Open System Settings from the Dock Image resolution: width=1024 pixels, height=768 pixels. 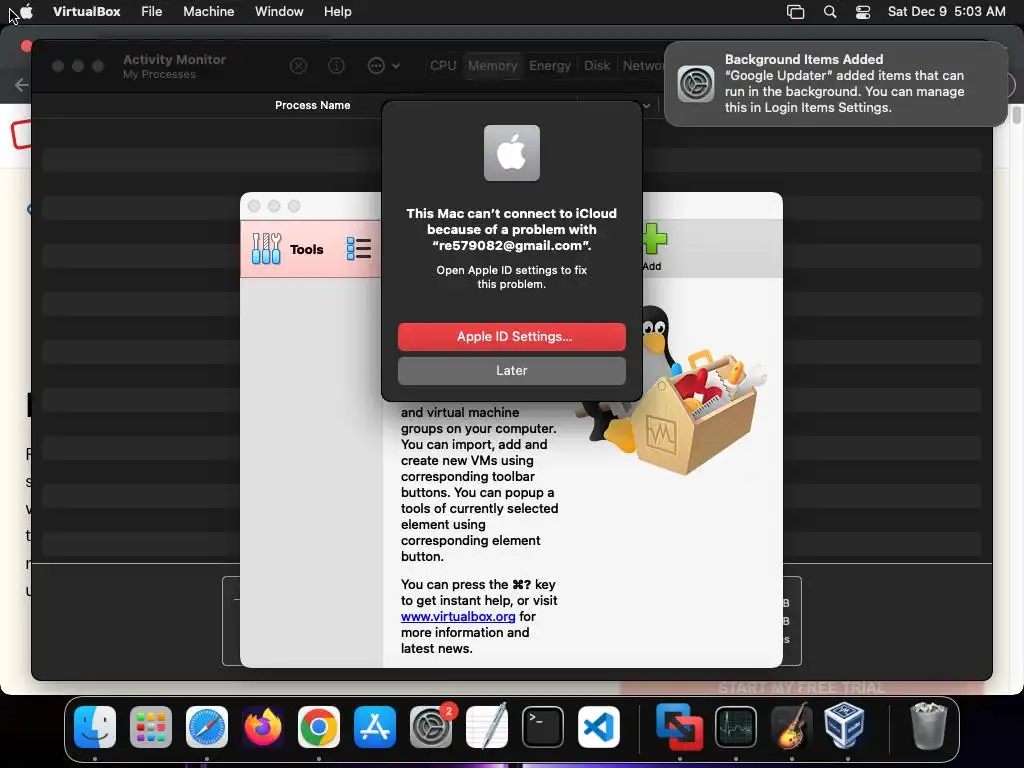(x=431, y=727)
